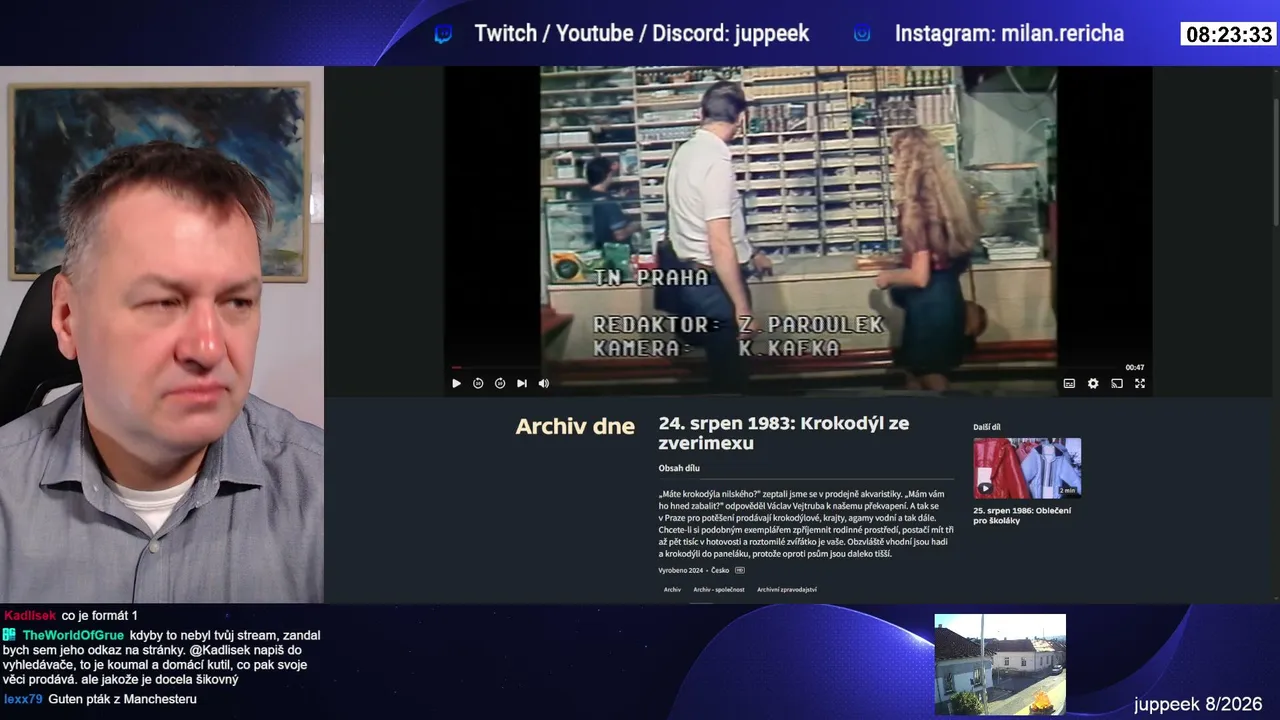
Task: Click the Twitch icon in the header
Action: click(443, 34)
